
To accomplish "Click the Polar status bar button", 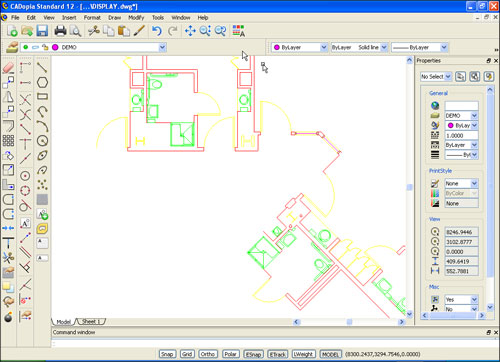I will click(x=231, y=354).
